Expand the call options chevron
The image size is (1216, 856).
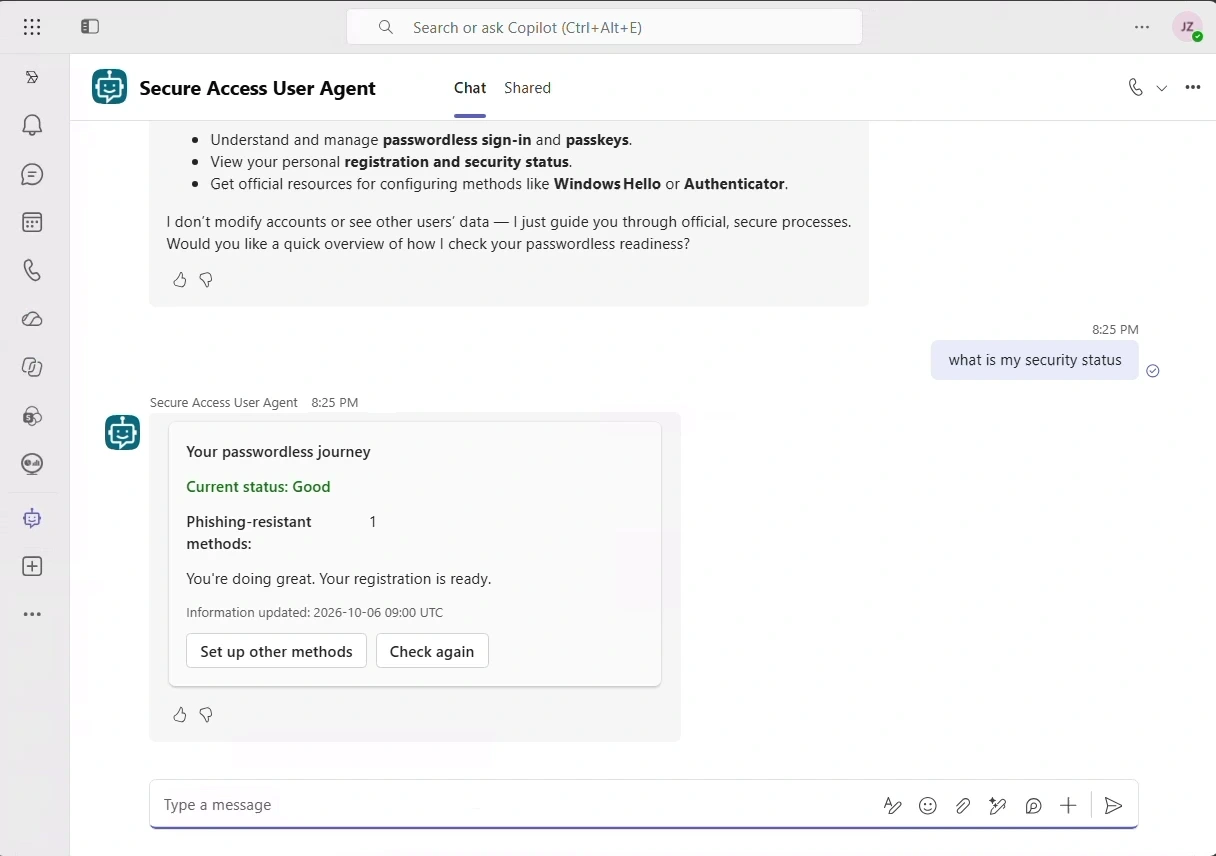pos(1162,88)
